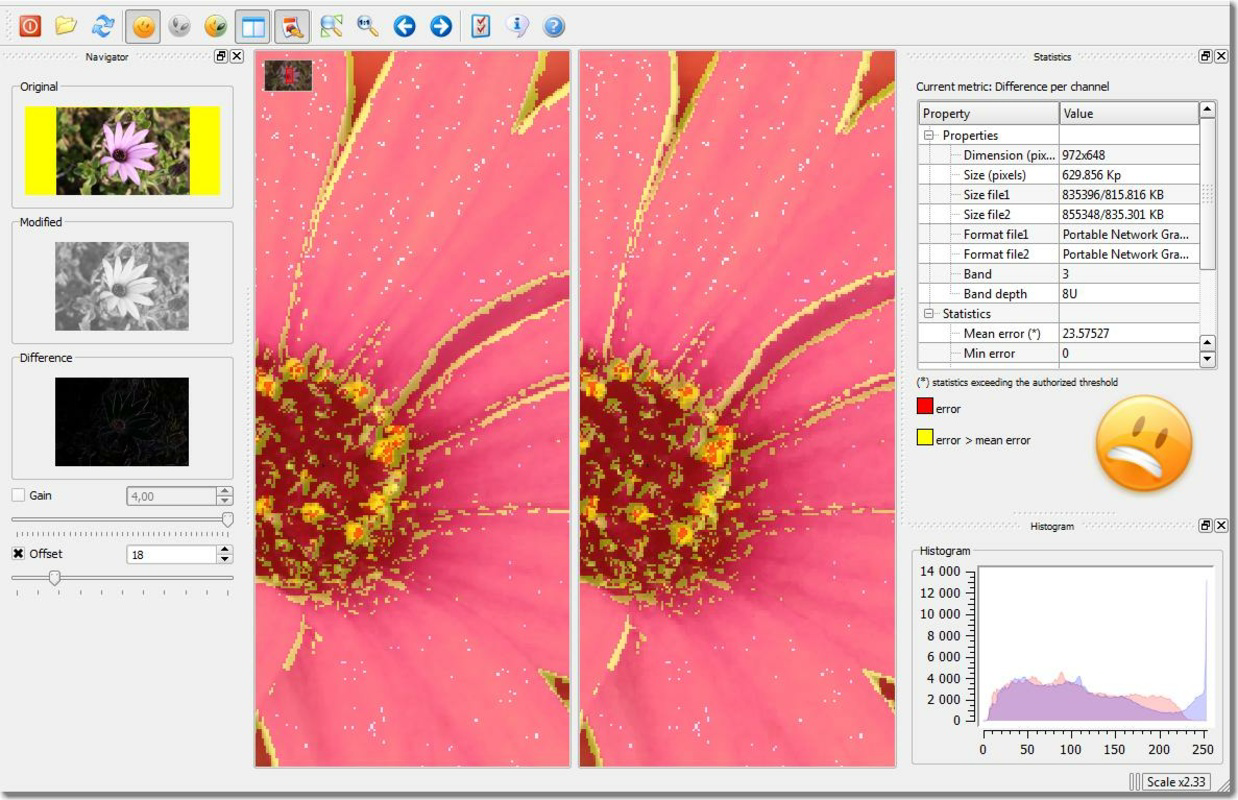Enable the Gain checkbox

coord(18,495)
